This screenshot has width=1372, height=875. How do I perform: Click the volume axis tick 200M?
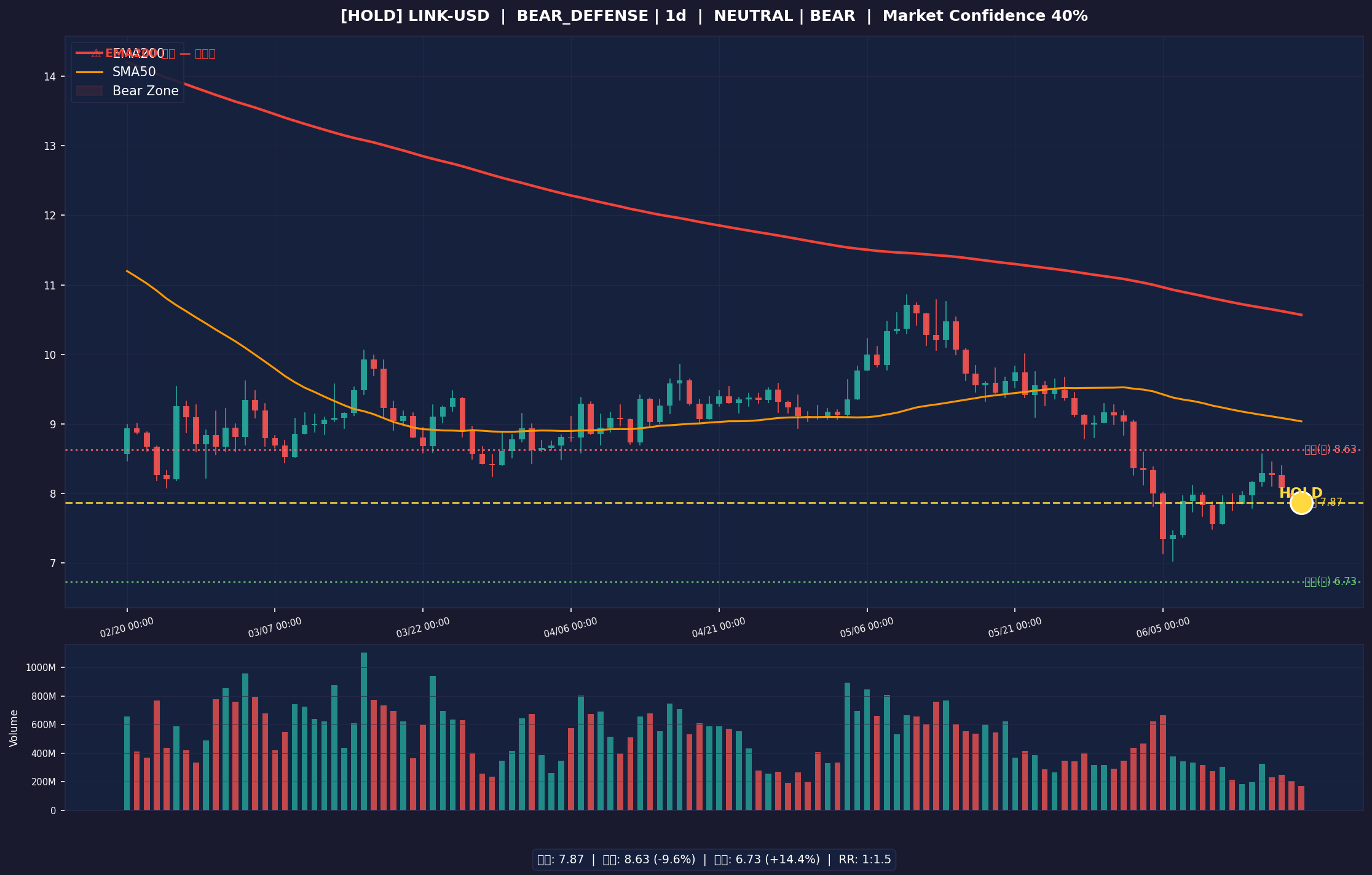pyautogui.click(x=44, y=782)
